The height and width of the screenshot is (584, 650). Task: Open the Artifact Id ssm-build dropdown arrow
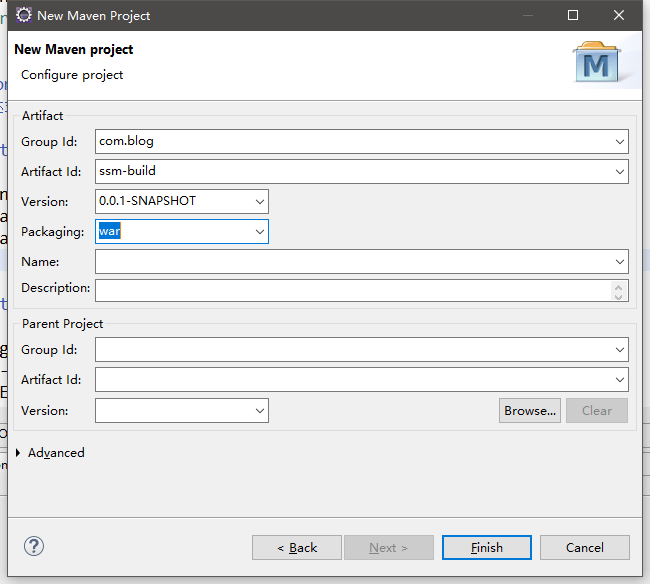pyautogui.click(x=619, y=172)
